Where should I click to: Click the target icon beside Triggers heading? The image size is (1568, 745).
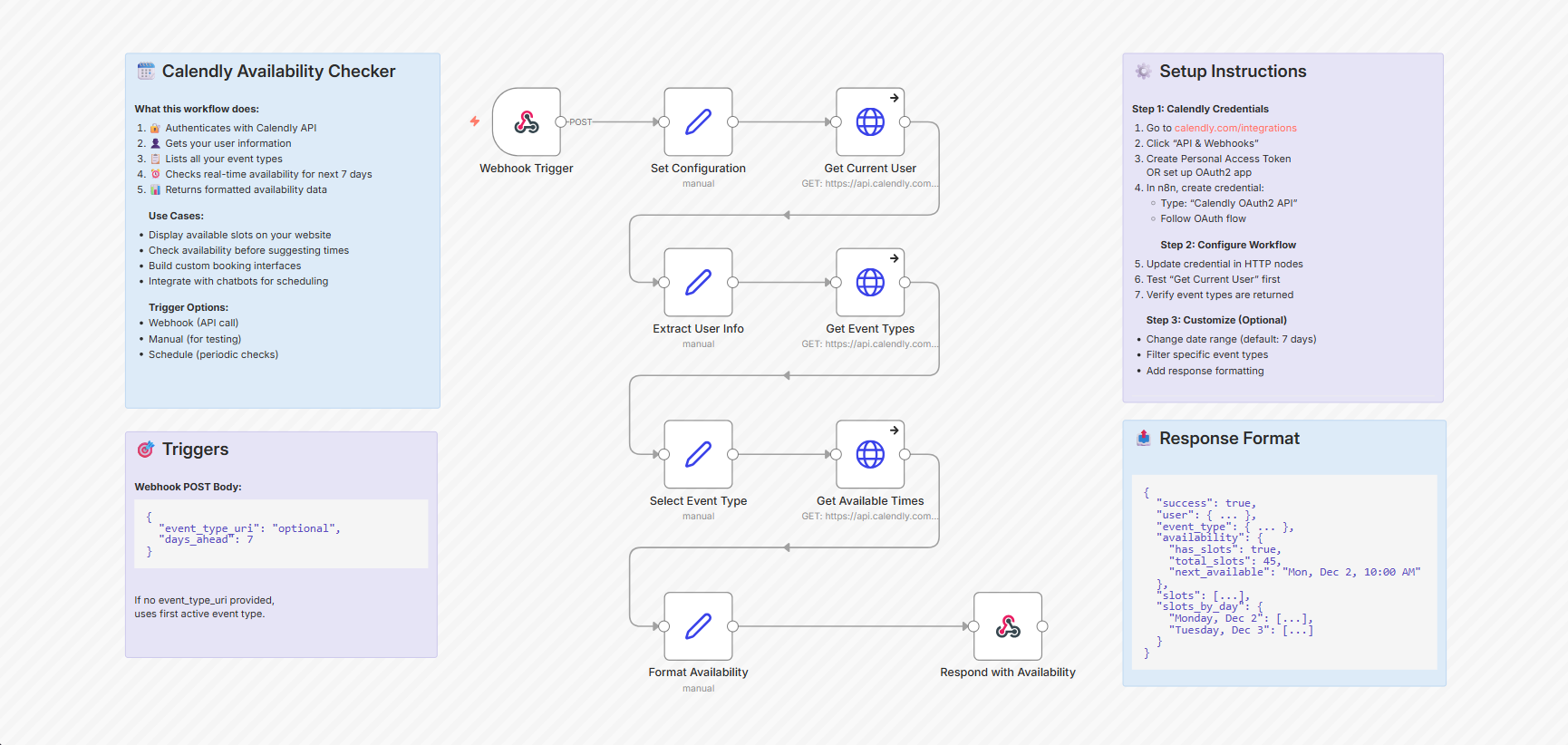(x=146, y=450)
